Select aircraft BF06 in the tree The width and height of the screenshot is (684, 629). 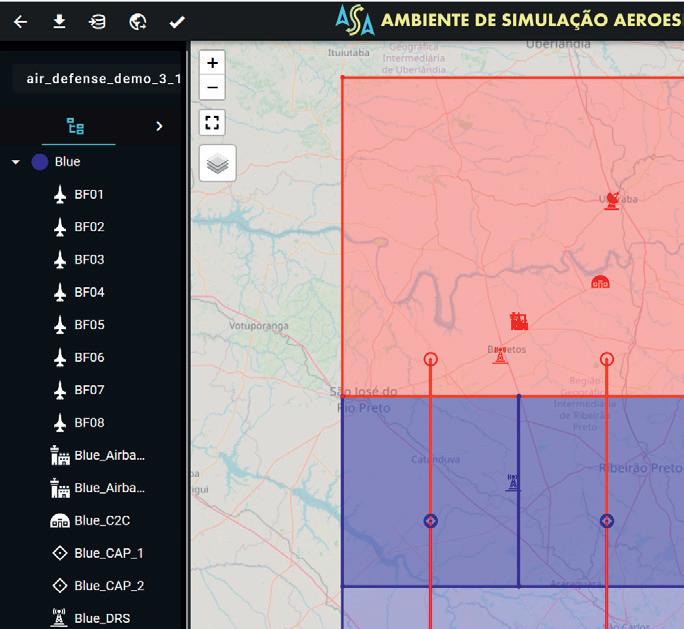pyautogui.click(x=90, y=358)
